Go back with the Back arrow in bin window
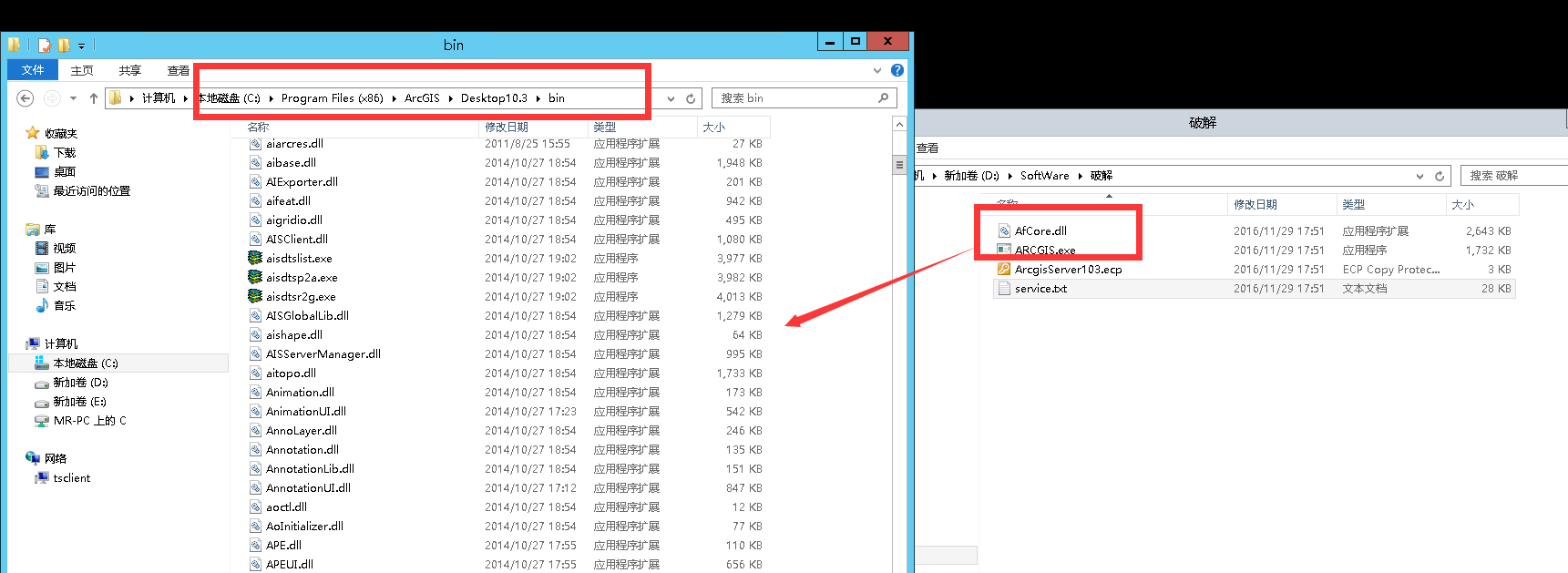This screenshot has height=573, width=1568. click(26, 97)
